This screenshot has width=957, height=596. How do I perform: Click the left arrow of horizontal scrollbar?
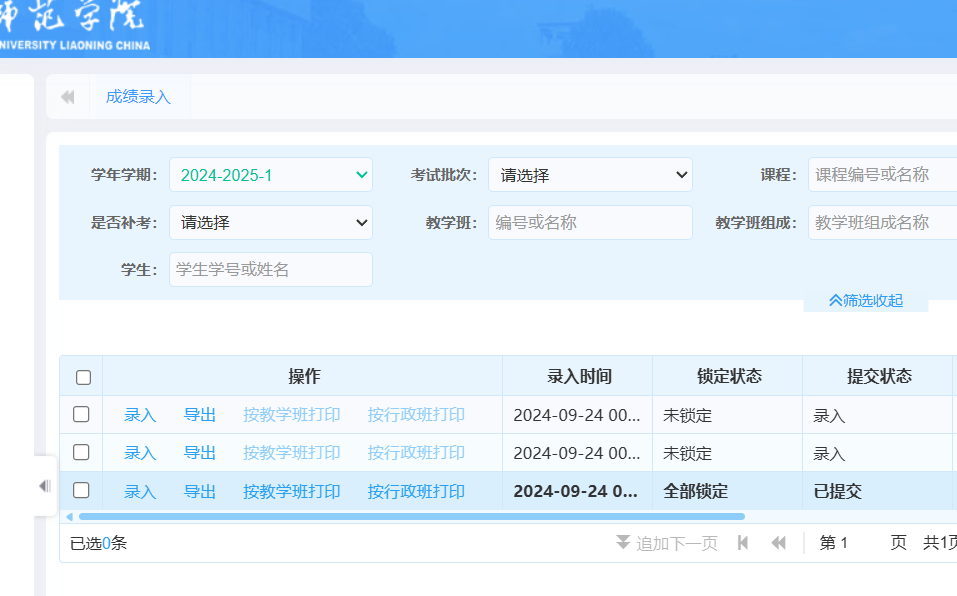[x=69, y=517]
